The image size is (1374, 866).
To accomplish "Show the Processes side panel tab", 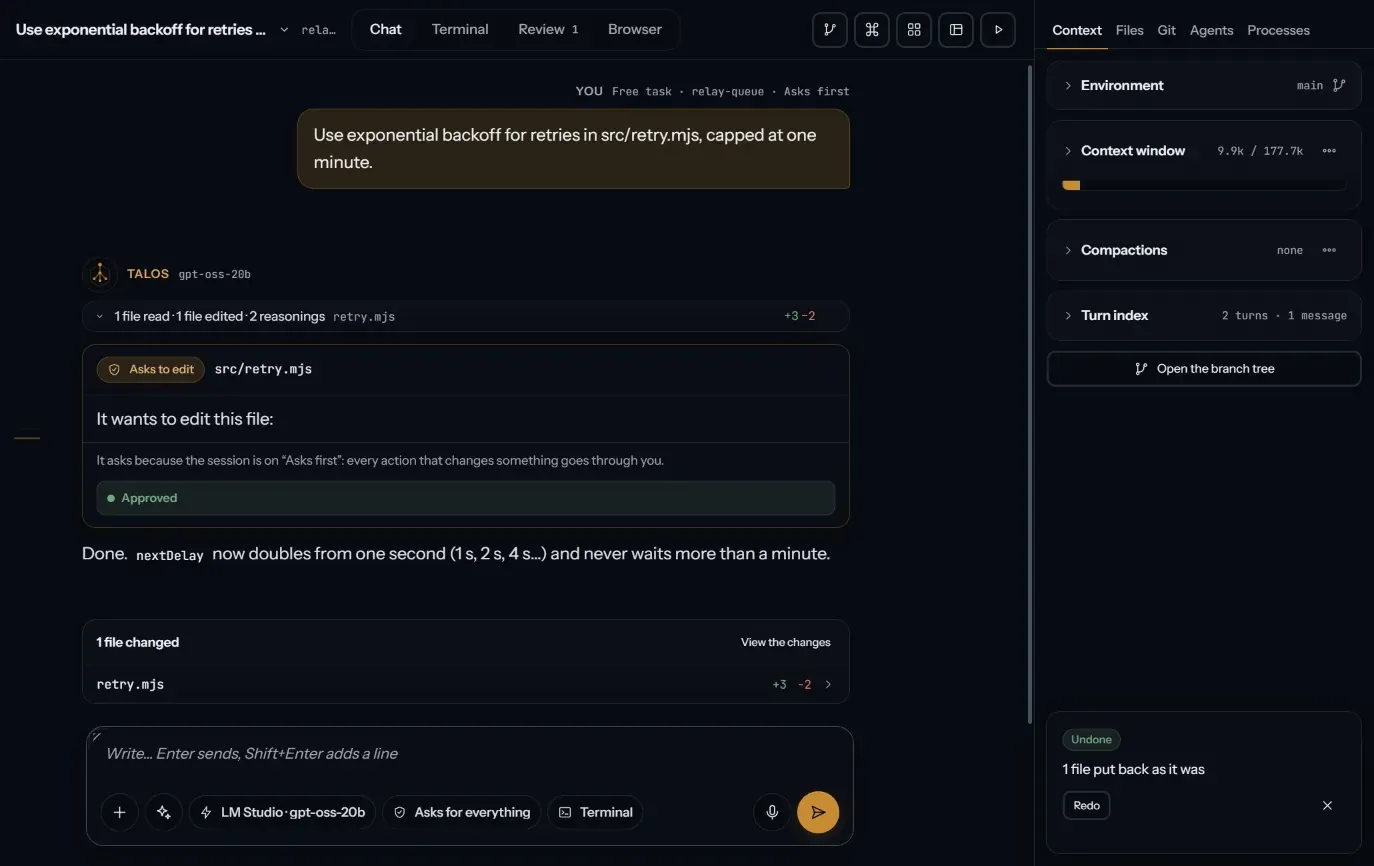I will click(1279, 30).
